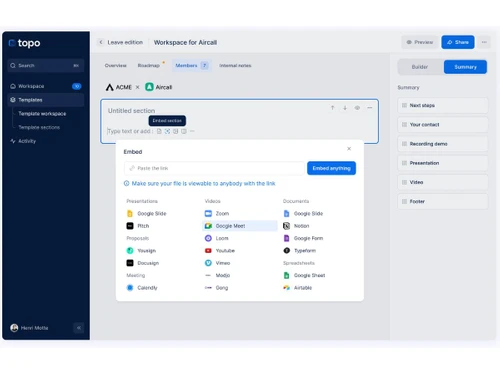Switch to the Internal notes tab

(x=235, y=66)
